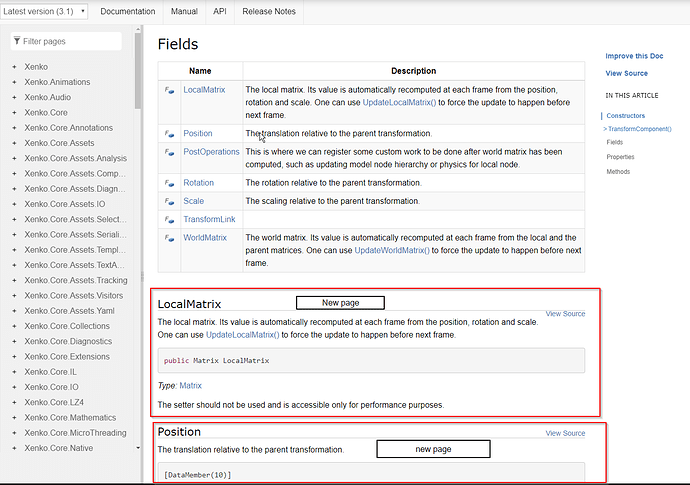Open the version selector dropdown

(44, 11)
